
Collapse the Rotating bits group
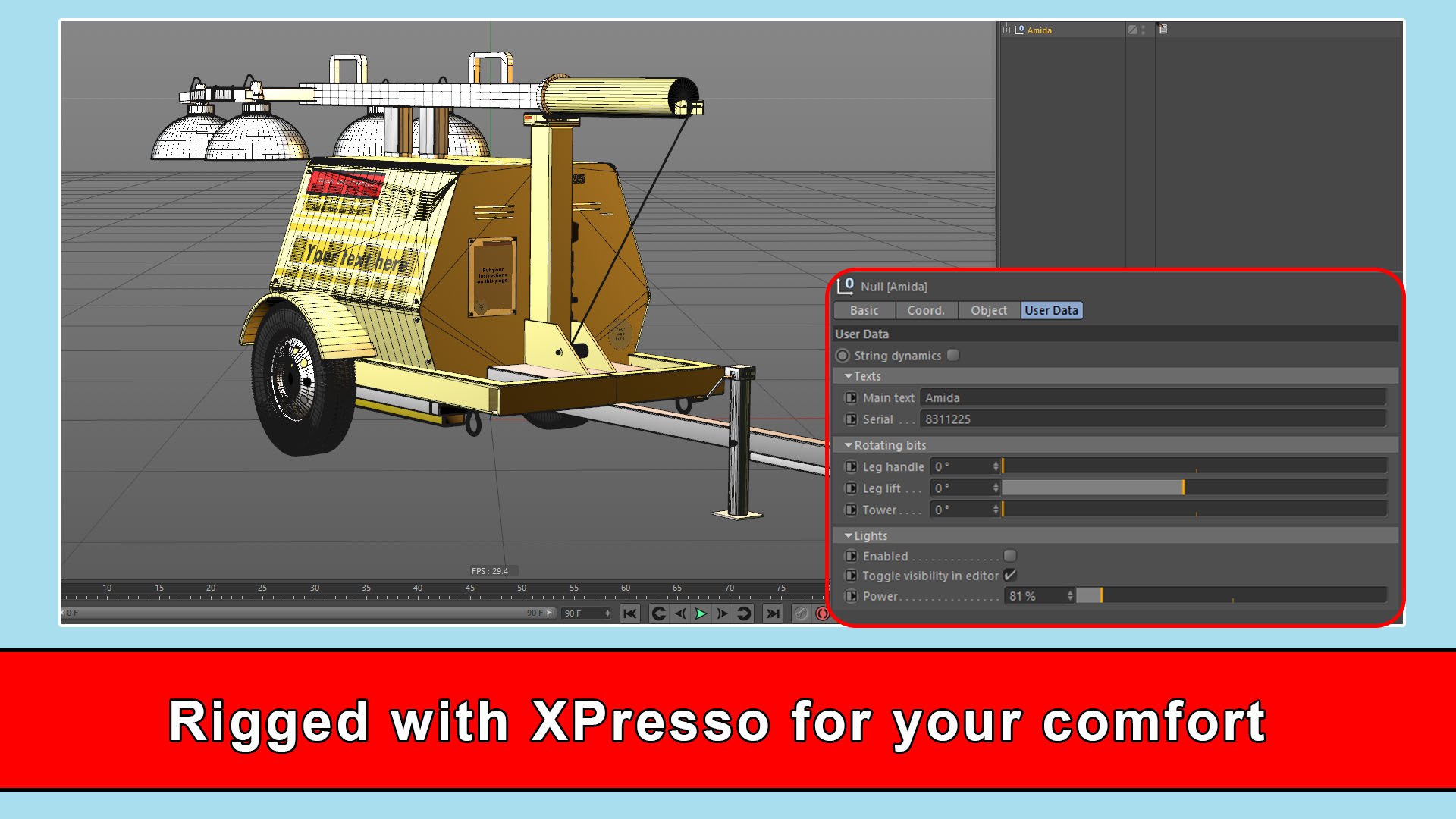point(848,445)
